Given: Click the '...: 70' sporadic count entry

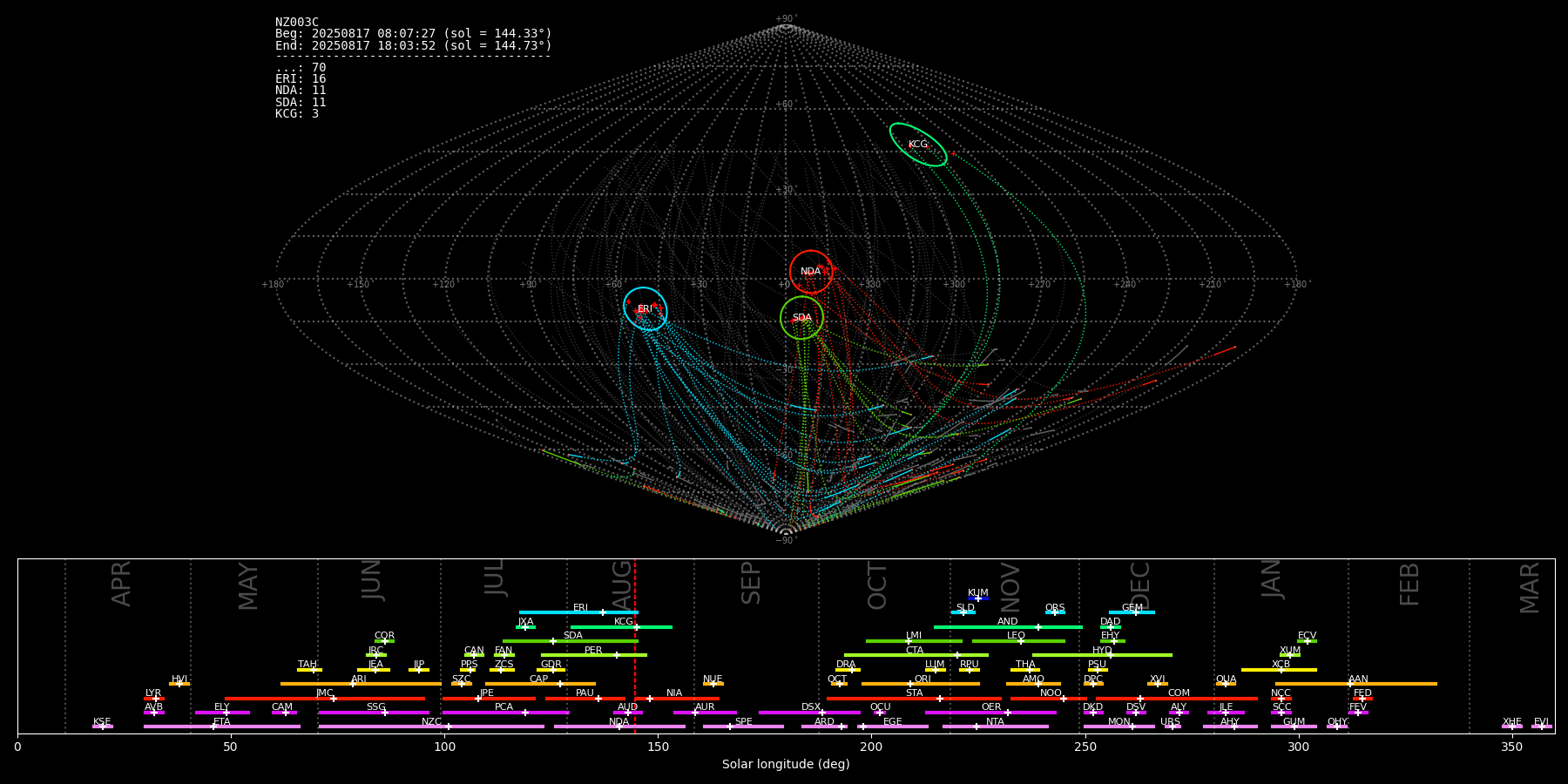Looking at the screenshot, I should [x=301, y=68].
